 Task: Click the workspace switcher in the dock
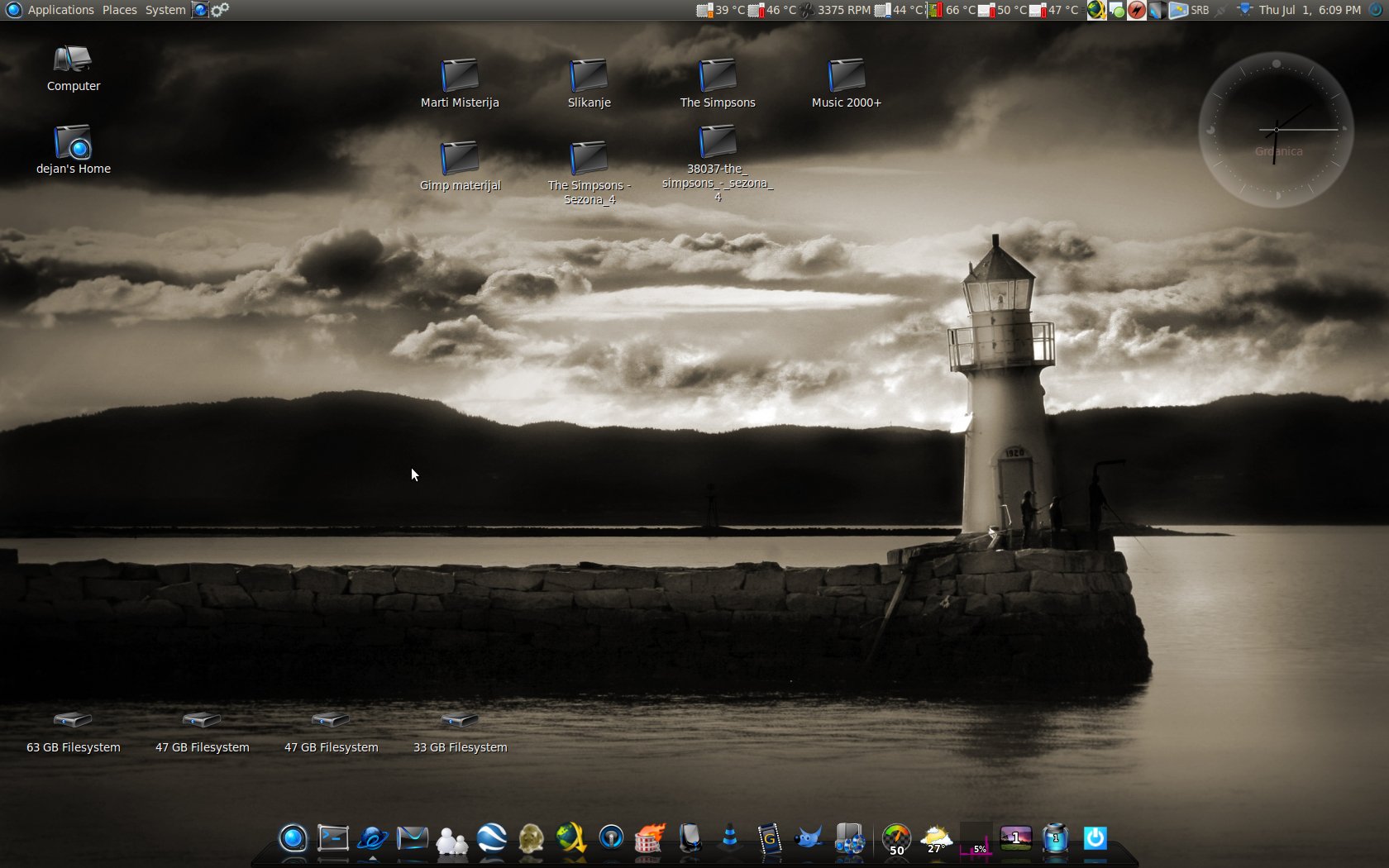click(1015, 838)
